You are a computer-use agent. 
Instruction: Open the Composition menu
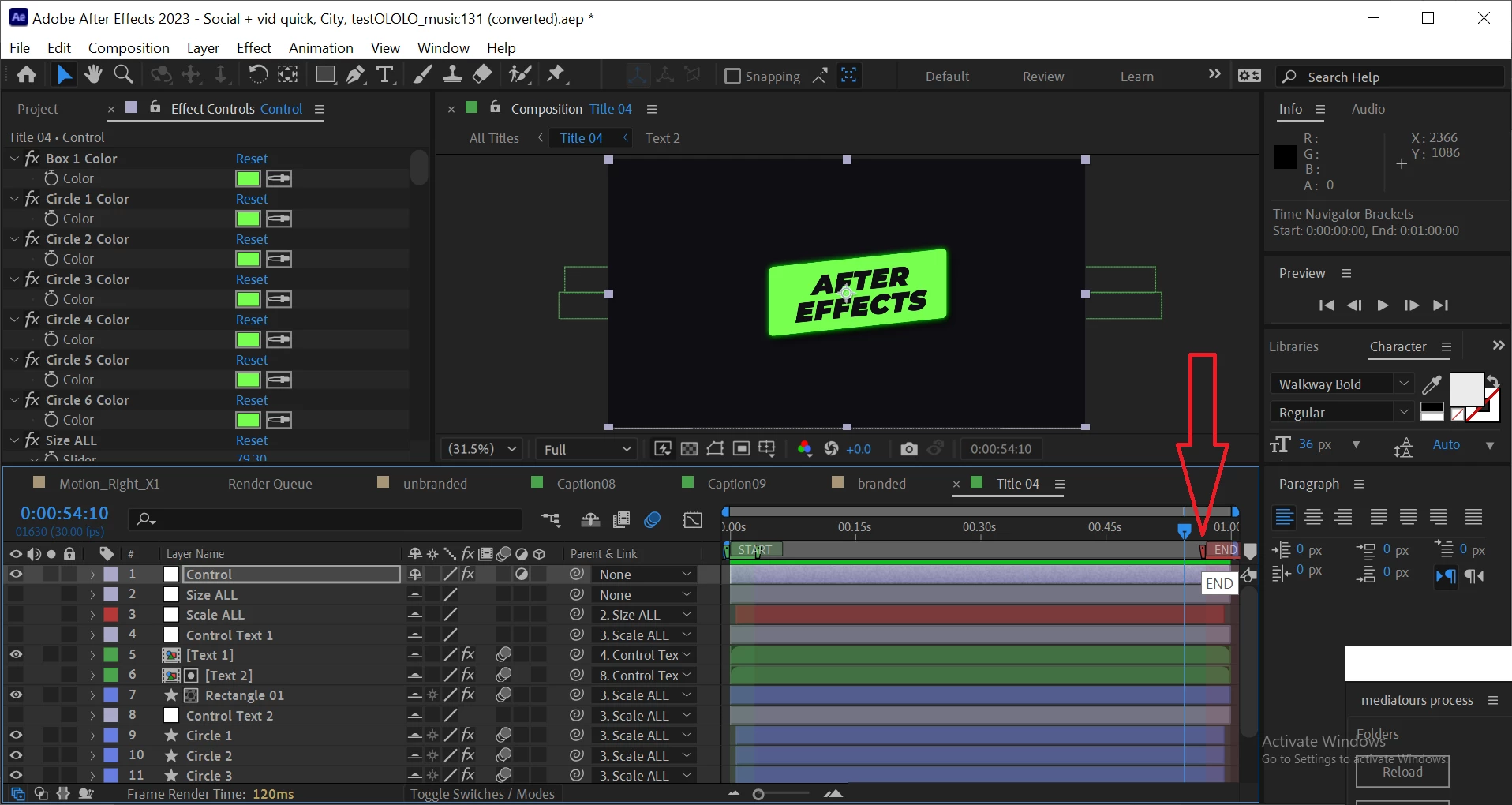(129, 48)
